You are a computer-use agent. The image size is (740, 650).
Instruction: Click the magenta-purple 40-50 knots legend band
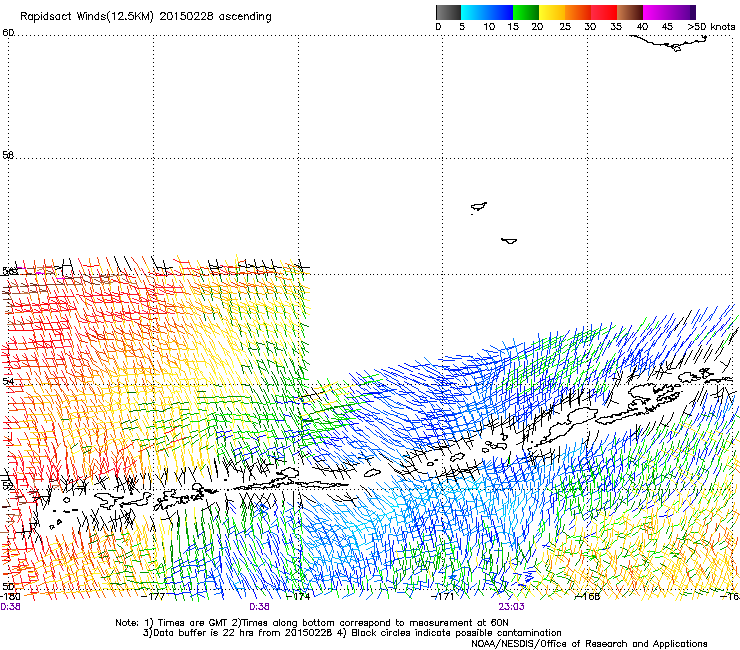[x=669, y=12]
